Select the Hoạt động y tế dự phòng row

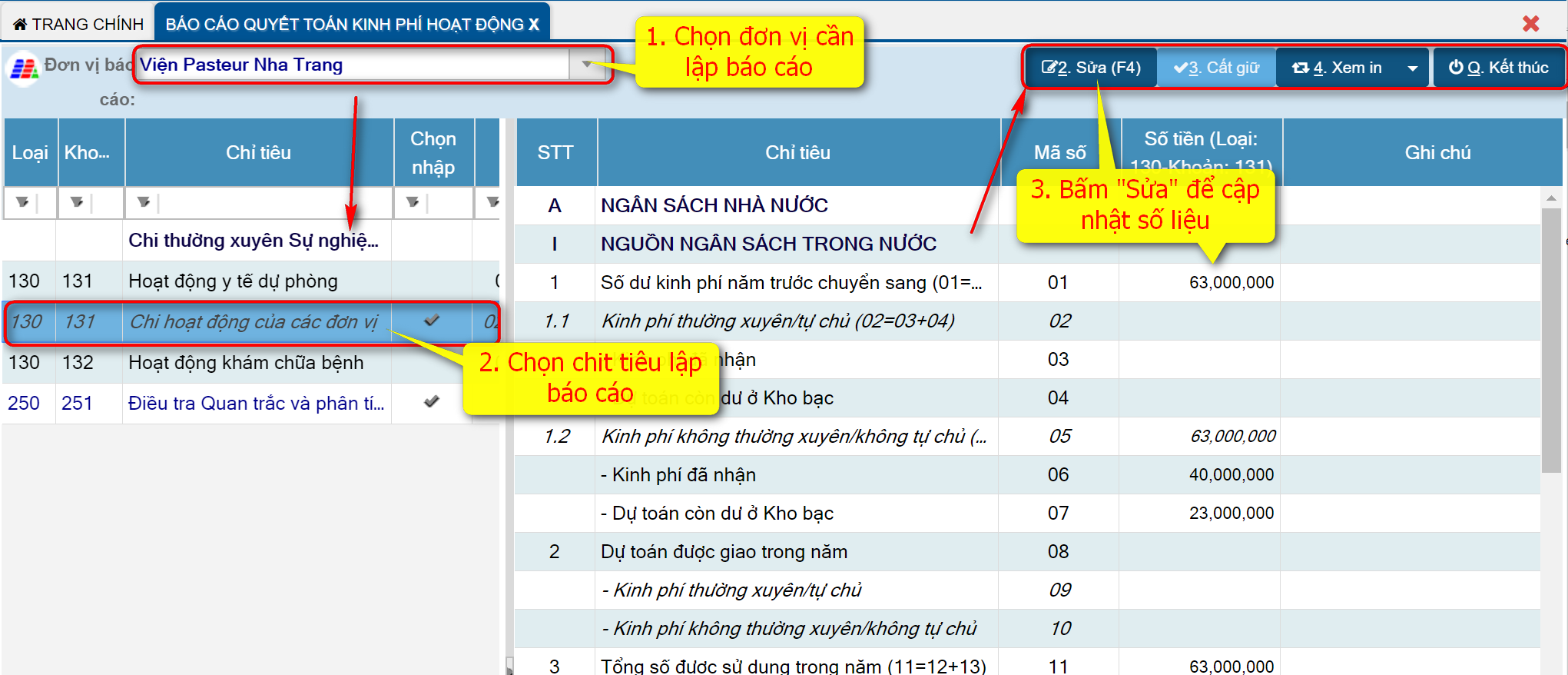[233, 281]
